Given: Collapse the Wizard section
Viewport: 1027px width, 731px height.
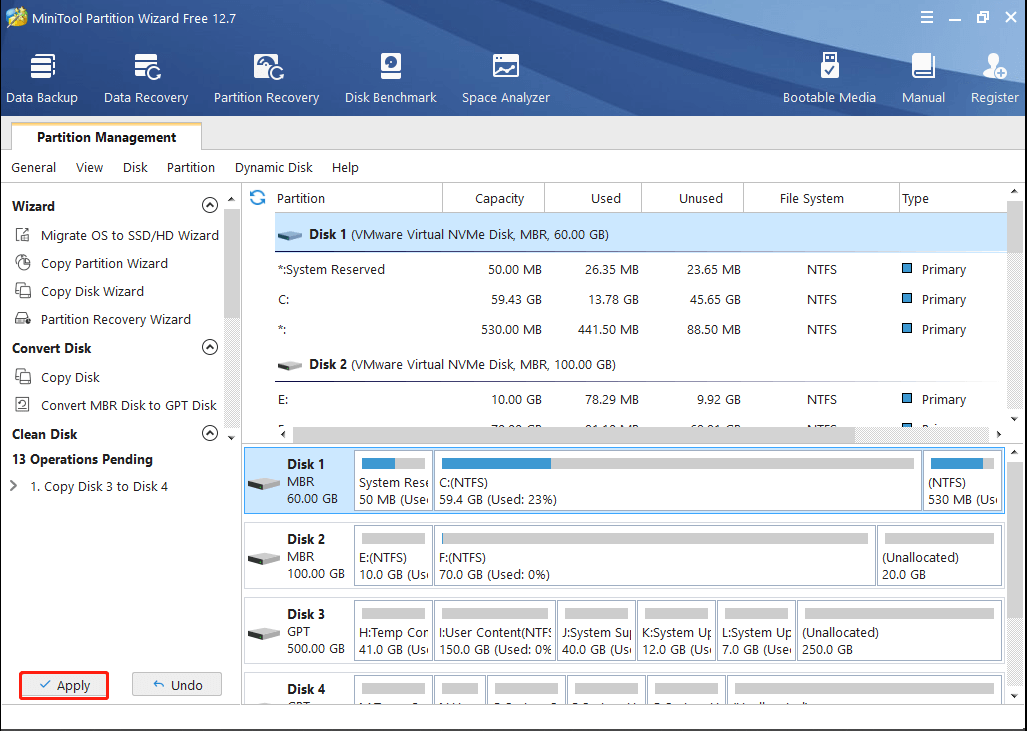Looking at the screenshot, I should coord(210,206).
